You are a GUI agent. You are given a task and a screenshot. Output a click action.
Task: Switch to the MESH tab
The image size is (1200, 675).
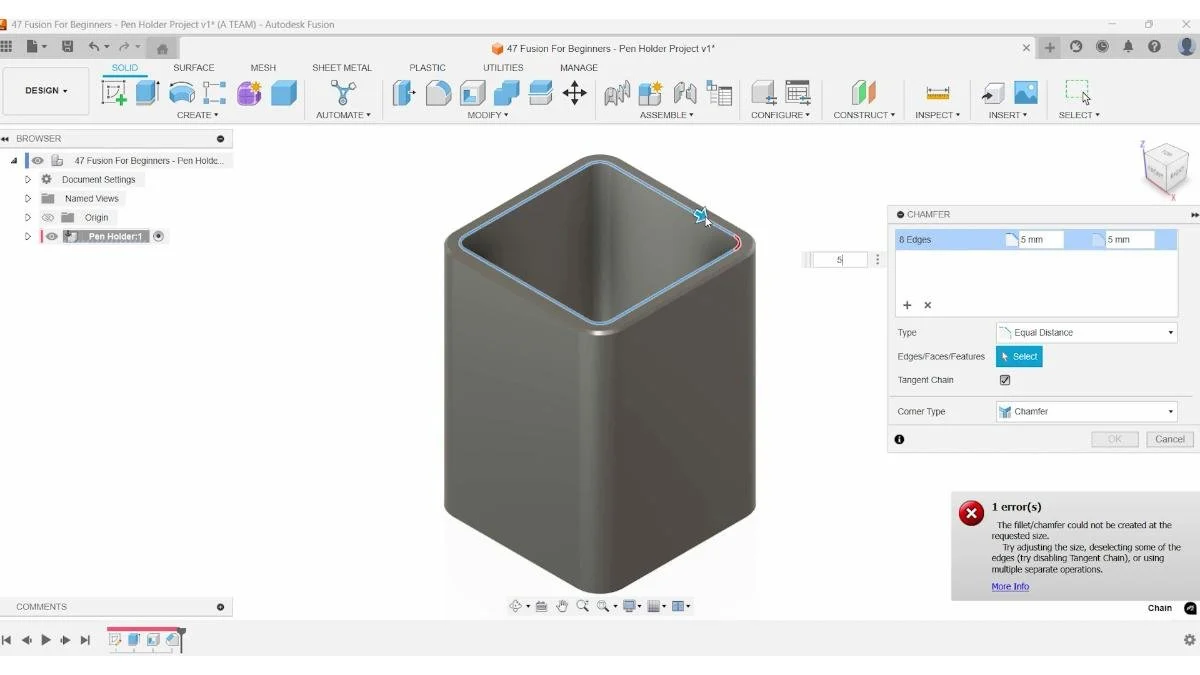coord(263,68)
